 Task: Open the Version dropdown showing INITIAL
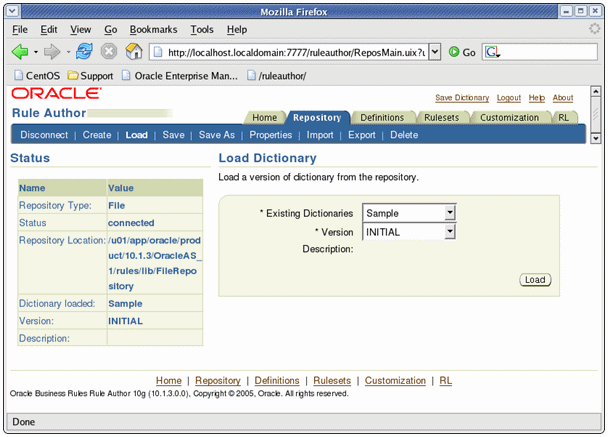[x=409, y=232]
